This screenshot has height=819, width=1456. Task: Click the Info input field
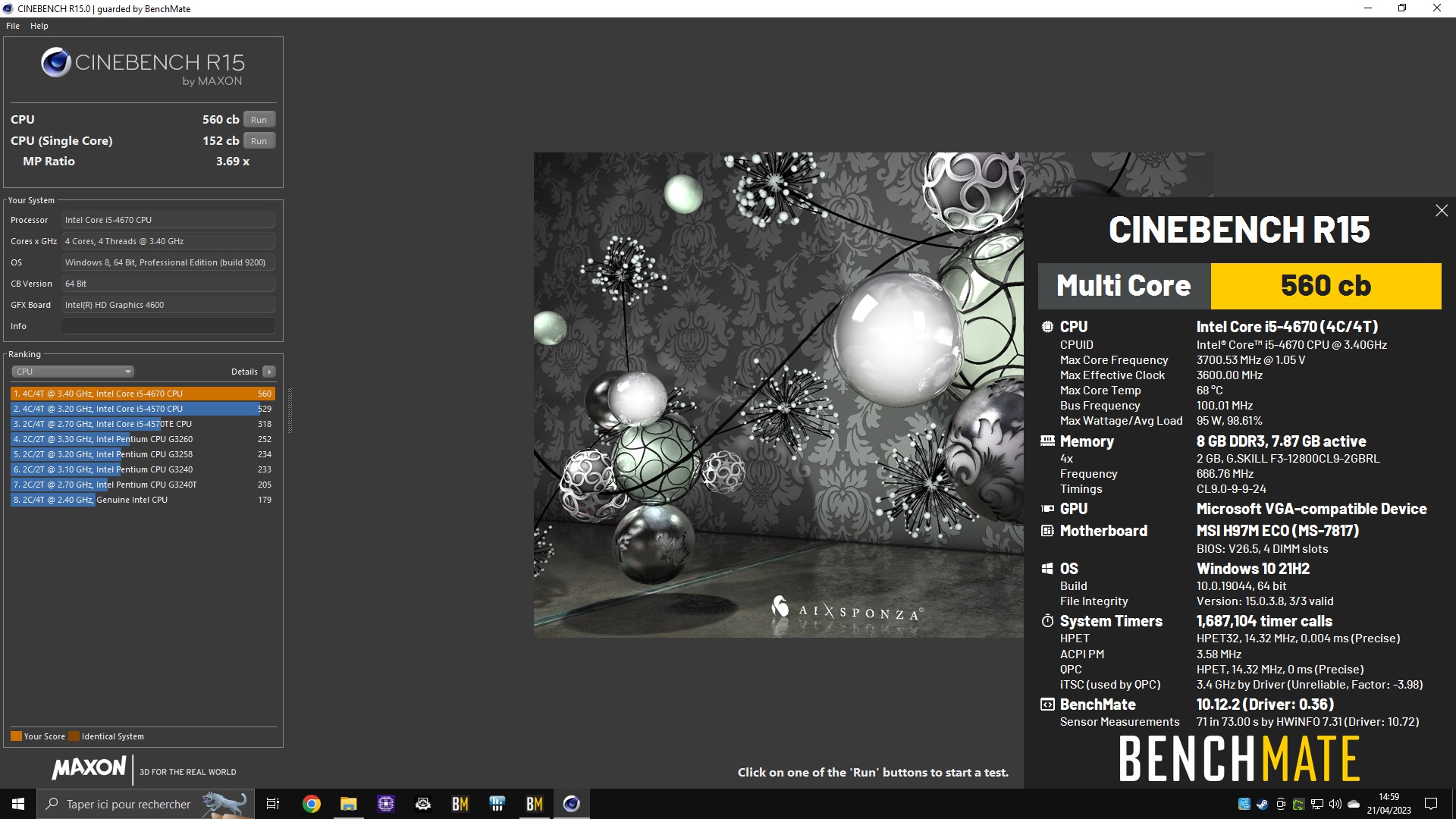168,326
